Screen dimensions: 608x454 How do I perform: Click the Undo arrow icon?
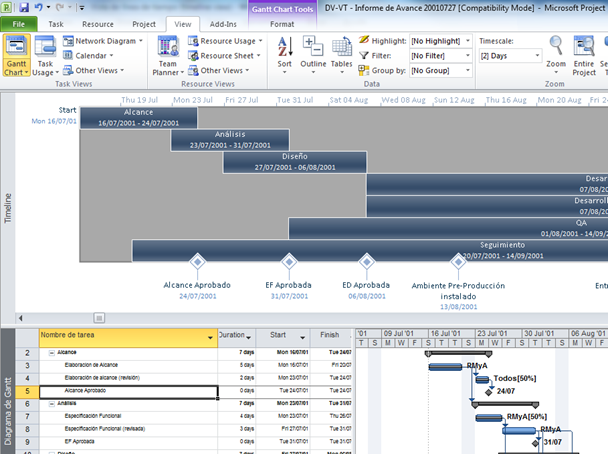38,7
